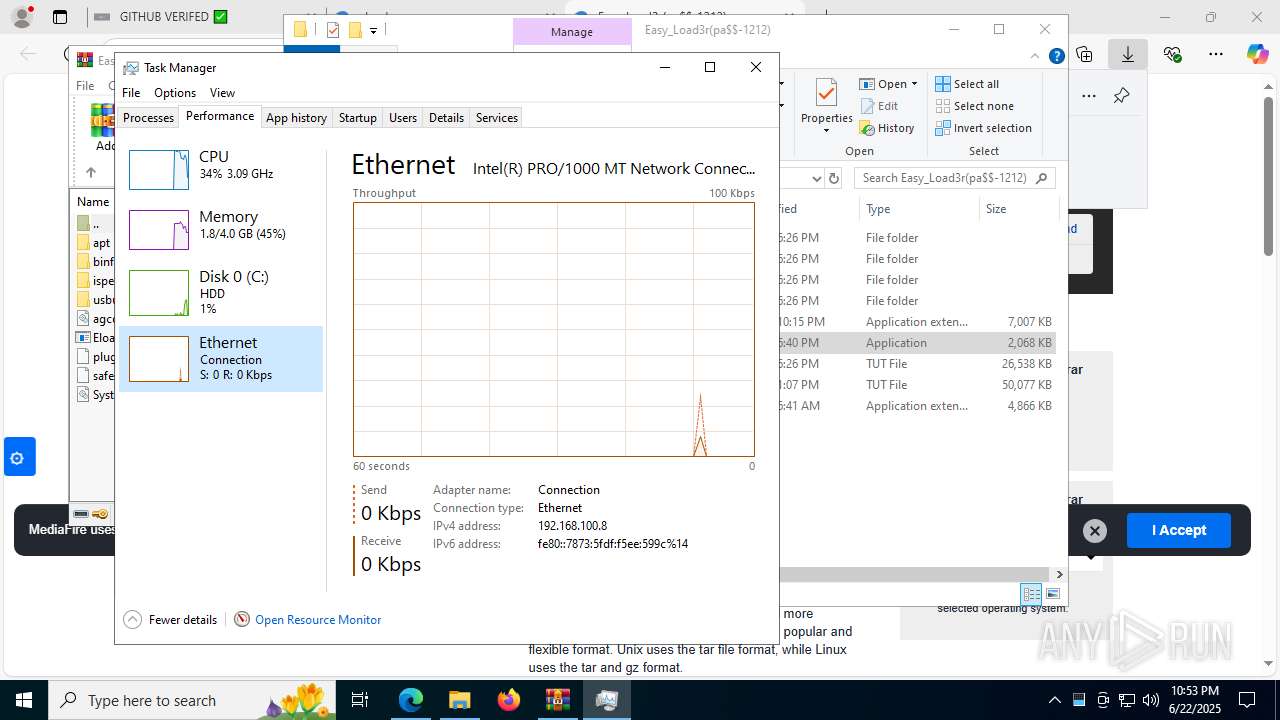Image resolution: width=1280 pixels, height=720 pixels.
Task: Switch Explorer to details view icon
Action: coord(1031,594)
